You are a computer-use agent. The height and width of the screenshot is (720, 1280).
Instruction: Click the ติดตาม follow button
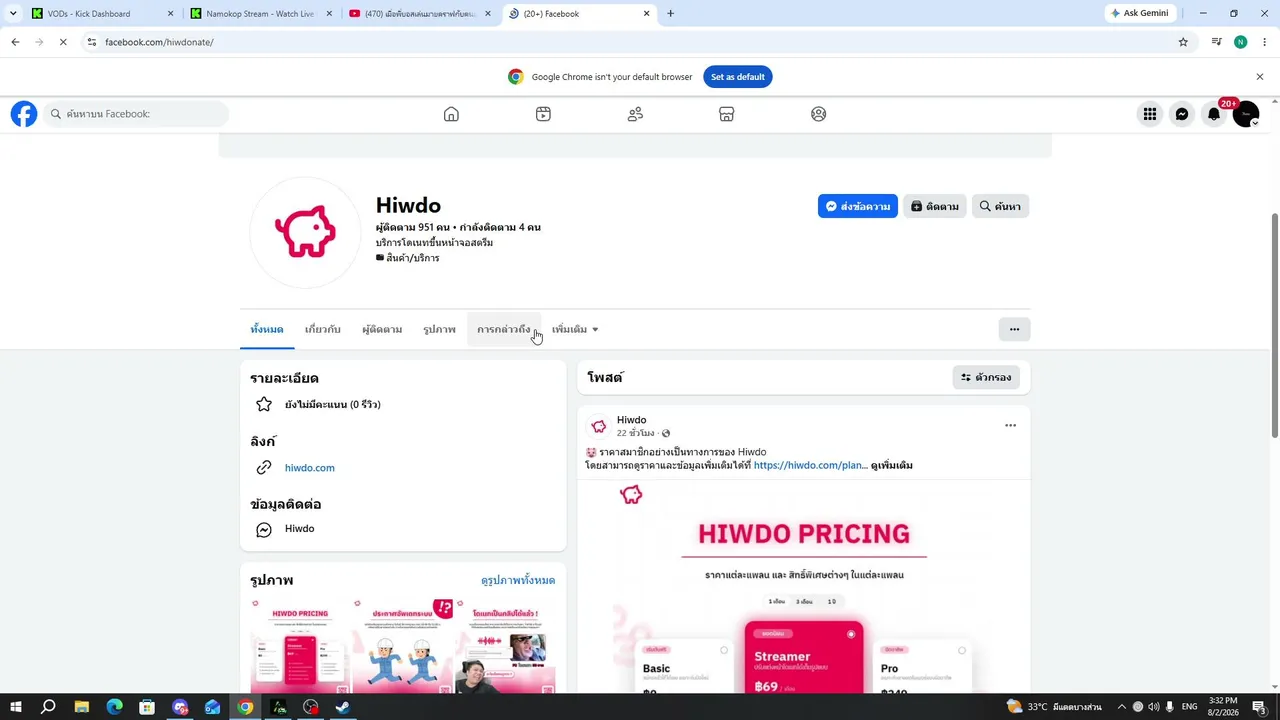tap(935, 206)
